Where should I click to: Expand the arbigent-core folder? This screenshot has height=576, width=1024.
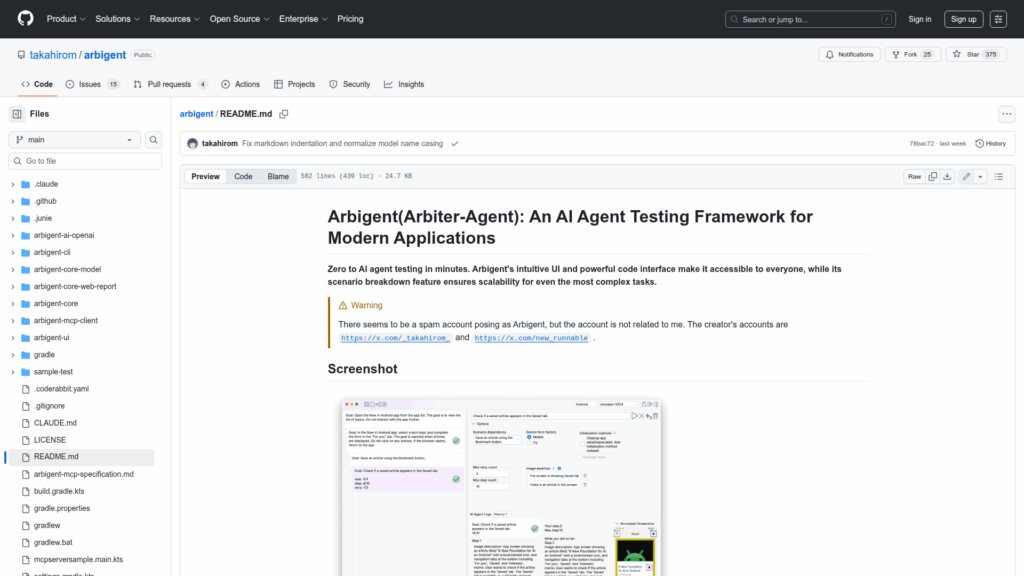tap(12, 303)
